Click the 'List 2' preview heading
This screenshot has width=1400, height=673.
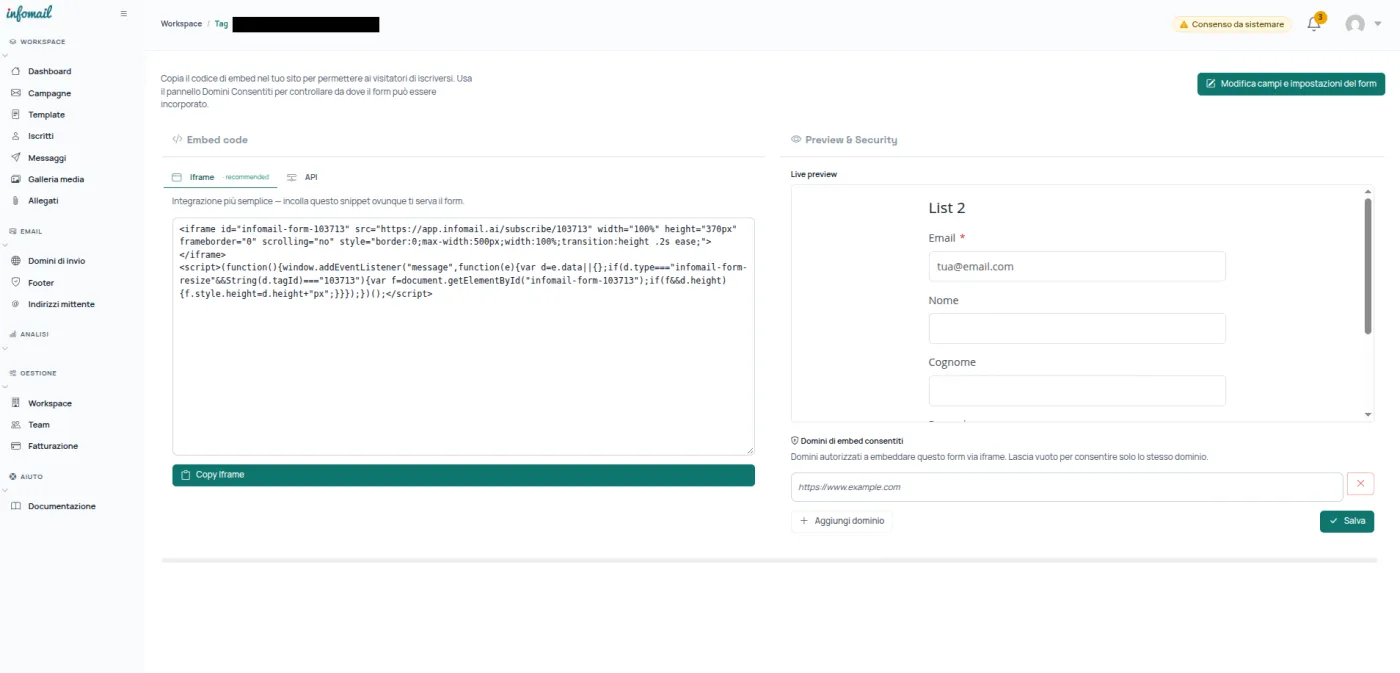947,208
